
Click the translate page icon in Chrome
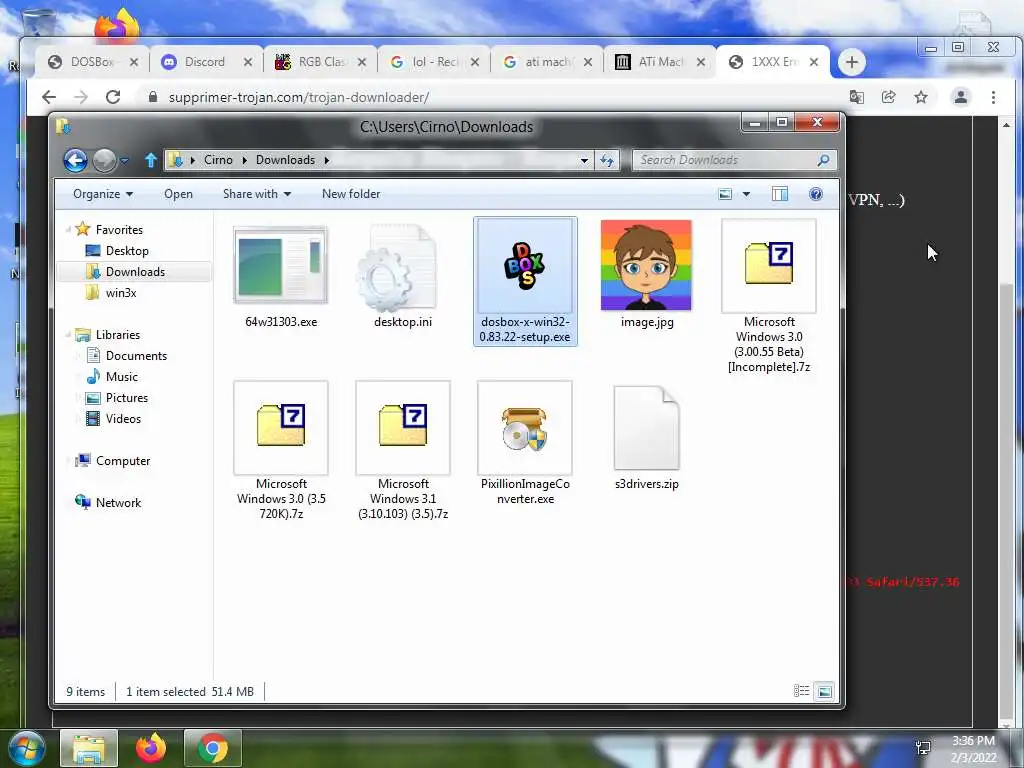pos(856,97)
